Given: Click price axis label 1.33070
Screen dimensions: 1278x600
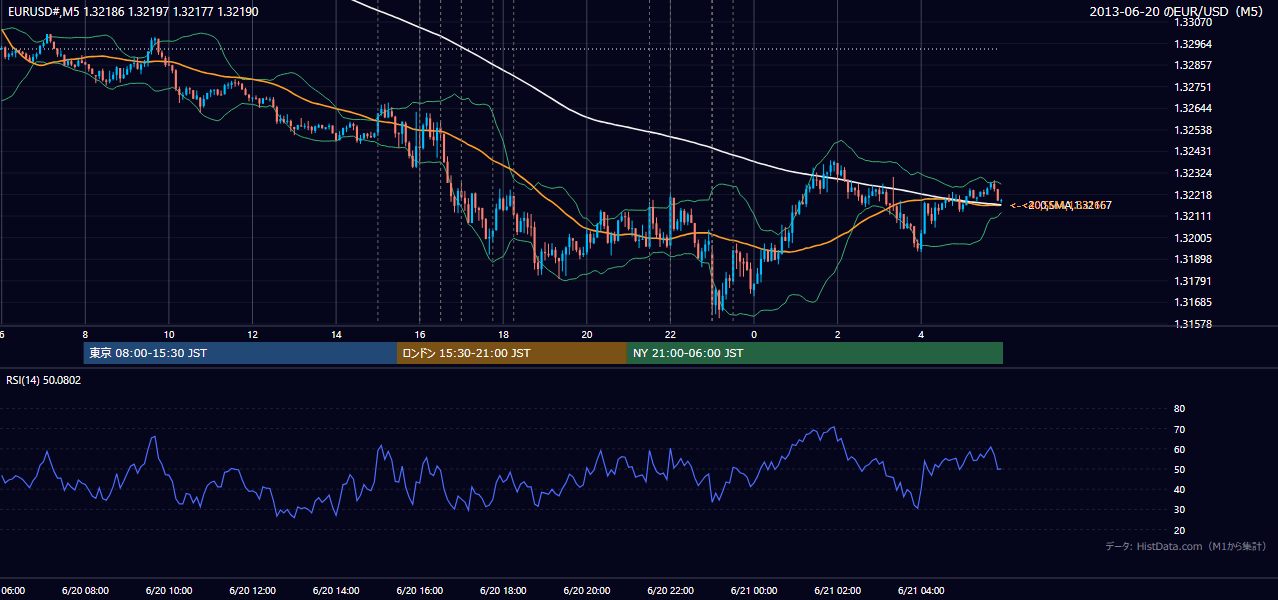Looking at the screenshot, I should click(x=1194, y=22).
